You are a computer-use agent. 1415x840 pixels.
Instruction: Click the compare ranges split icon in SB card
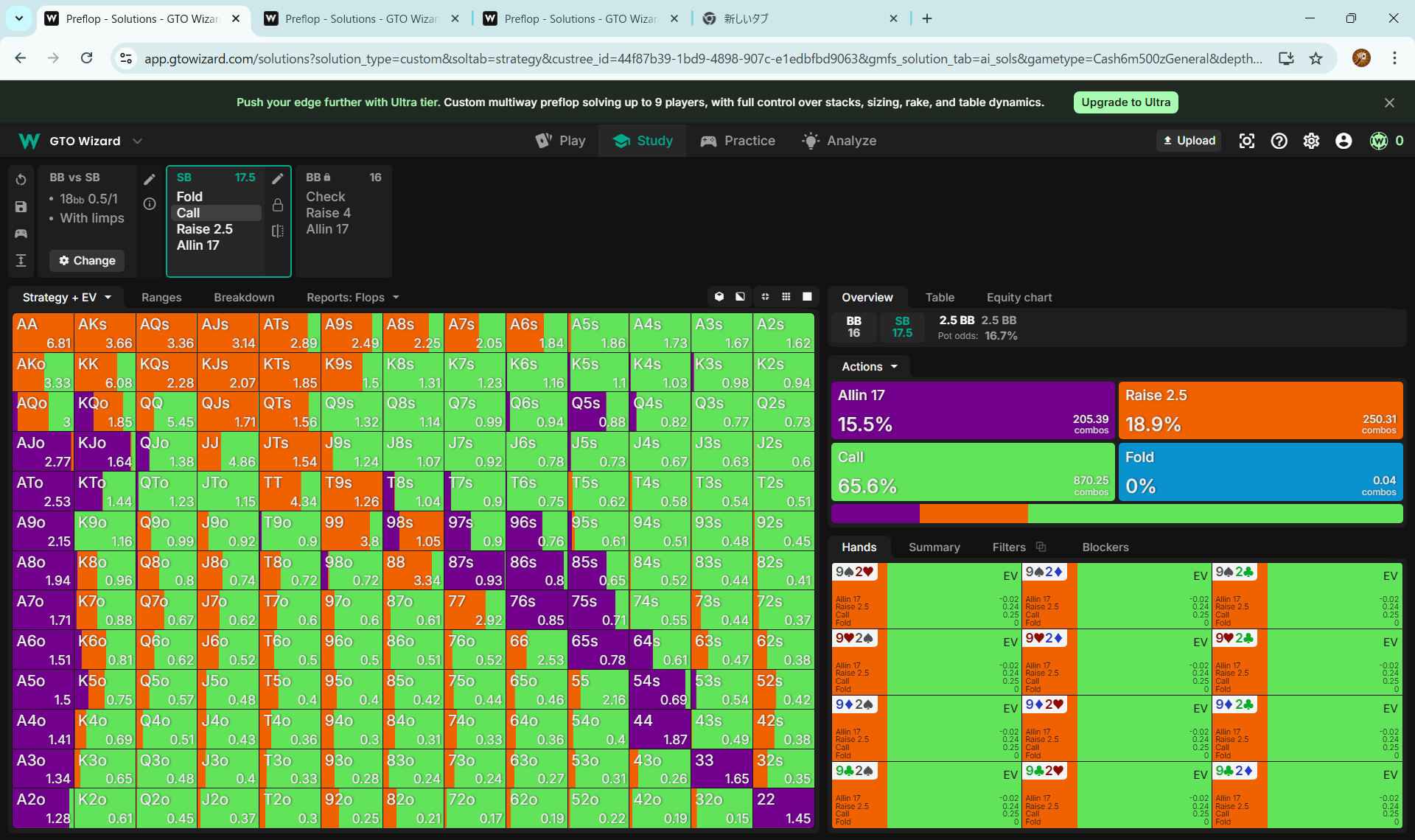pos(278,231)
